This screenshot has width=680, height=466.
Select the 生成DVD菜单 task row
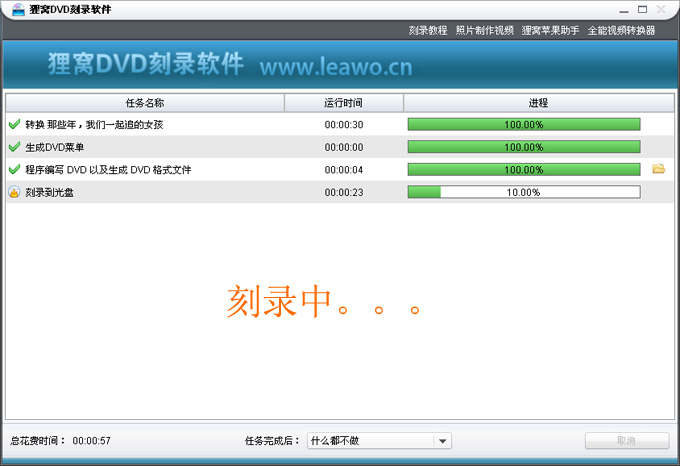(x=340, y=147)
